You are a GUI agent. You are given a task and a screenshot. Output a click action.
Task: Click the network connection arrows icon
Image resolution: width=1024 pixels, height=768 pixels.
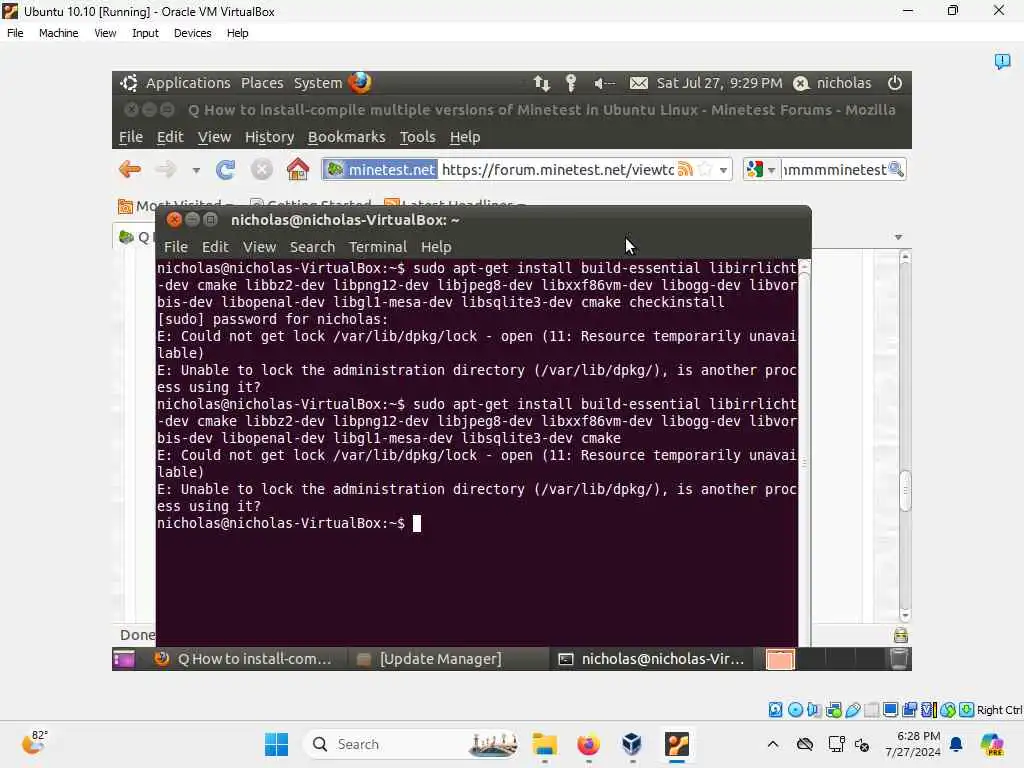tap(542, 83)
